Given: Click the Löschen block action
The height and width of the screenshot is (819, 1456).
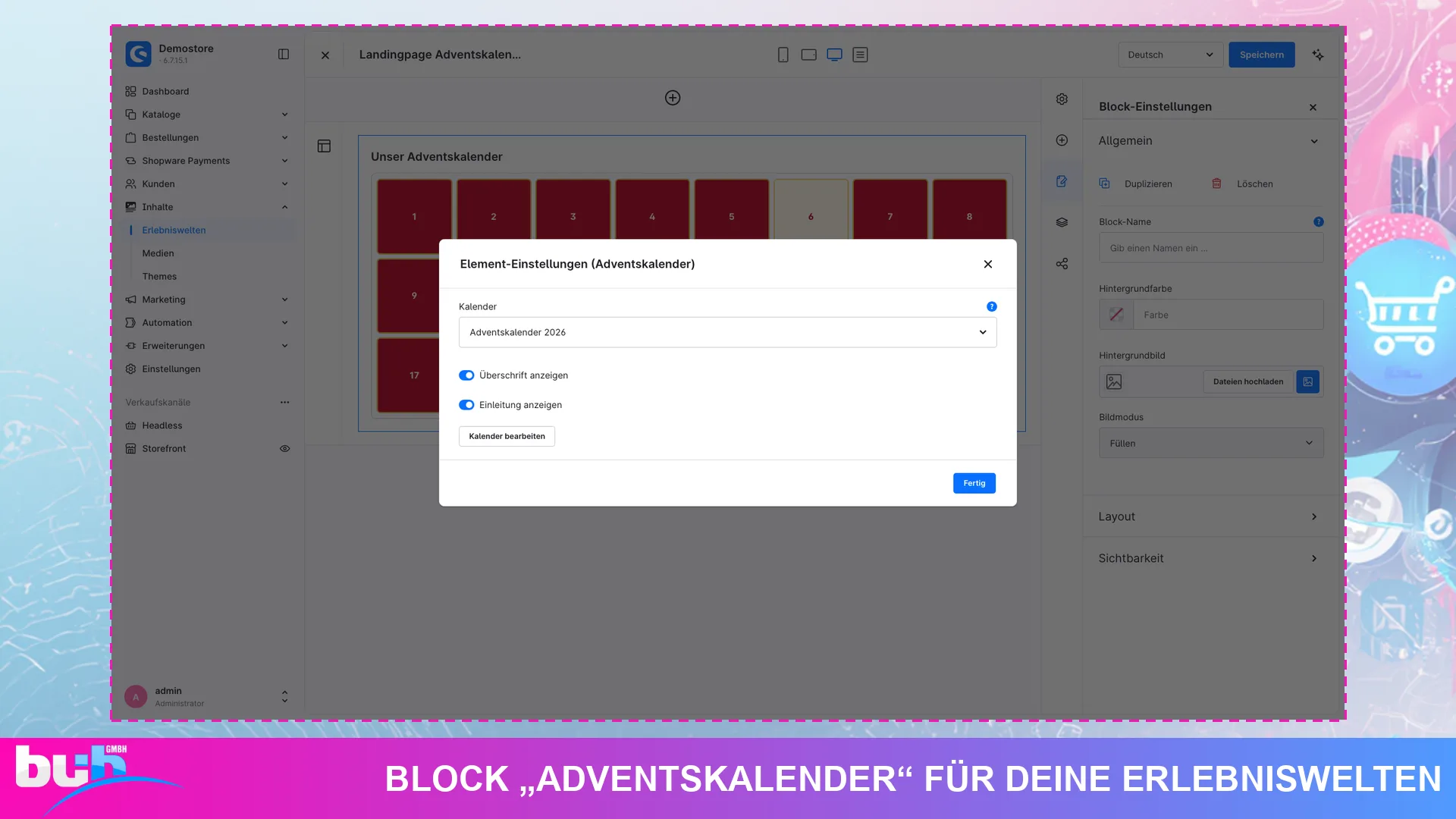Looking at the screenshot, I should point(1242,184).
